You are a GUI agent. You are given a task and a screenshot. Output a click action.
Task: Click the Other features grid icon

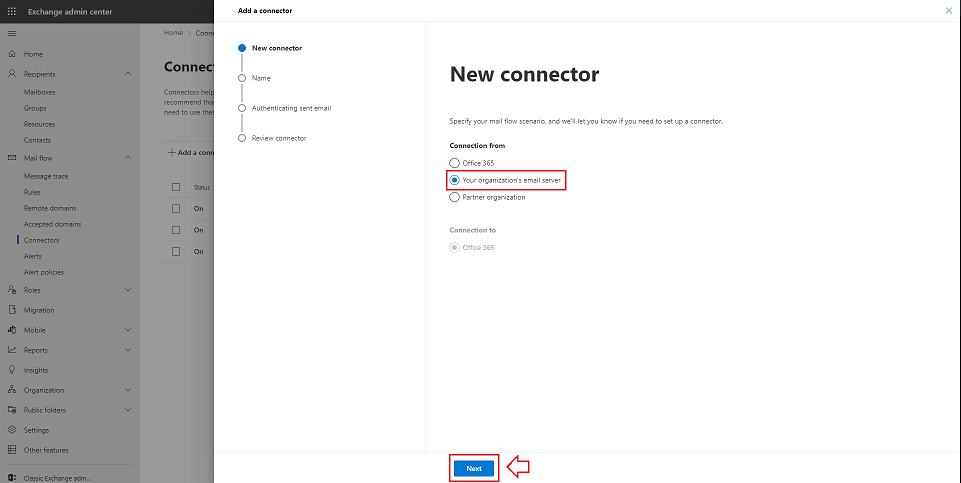(x=12, y=450)
